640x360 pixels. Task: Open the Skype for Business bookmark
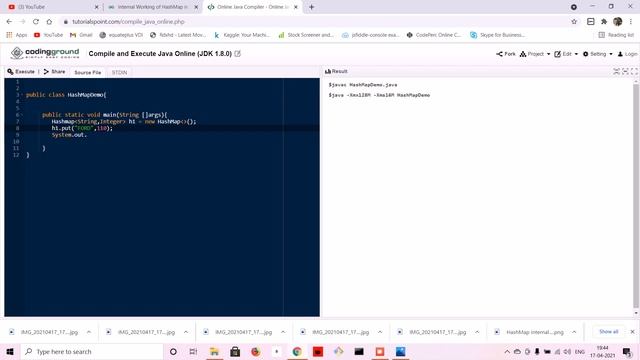tap(498, 35)
